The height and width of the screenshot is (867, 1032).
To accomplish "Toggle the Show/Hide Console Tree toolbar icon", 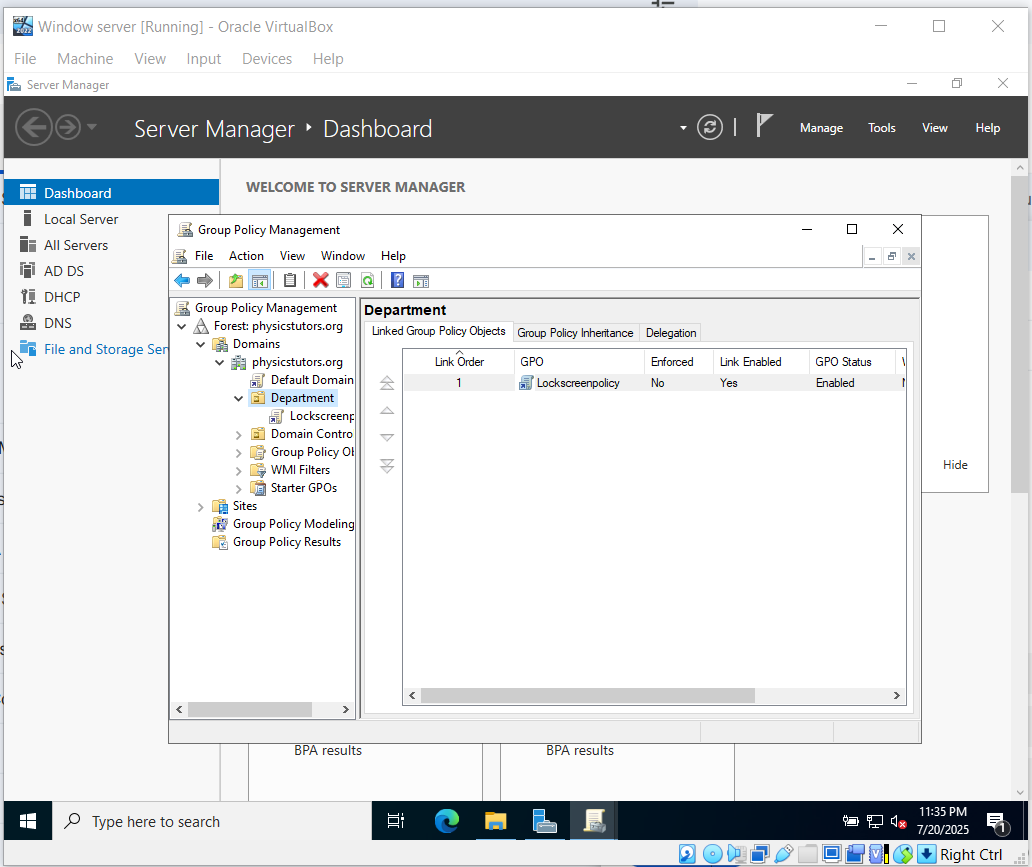I will pos(260,280).
